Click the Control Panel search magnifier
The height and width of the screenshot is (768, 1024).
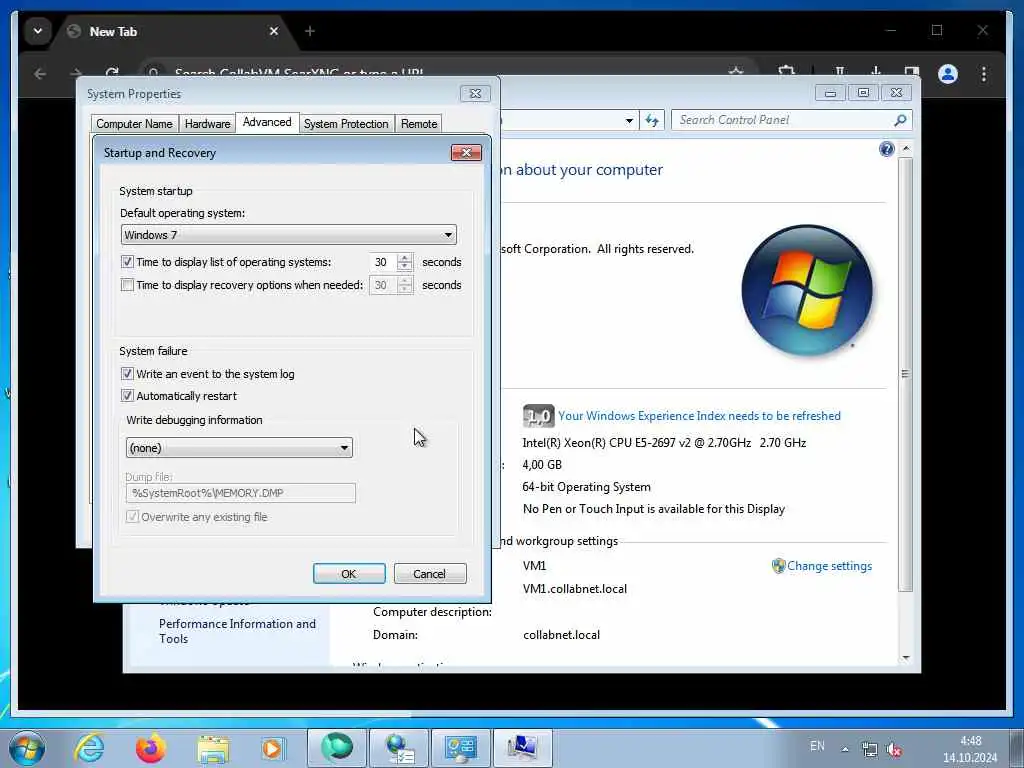(900, 120)
